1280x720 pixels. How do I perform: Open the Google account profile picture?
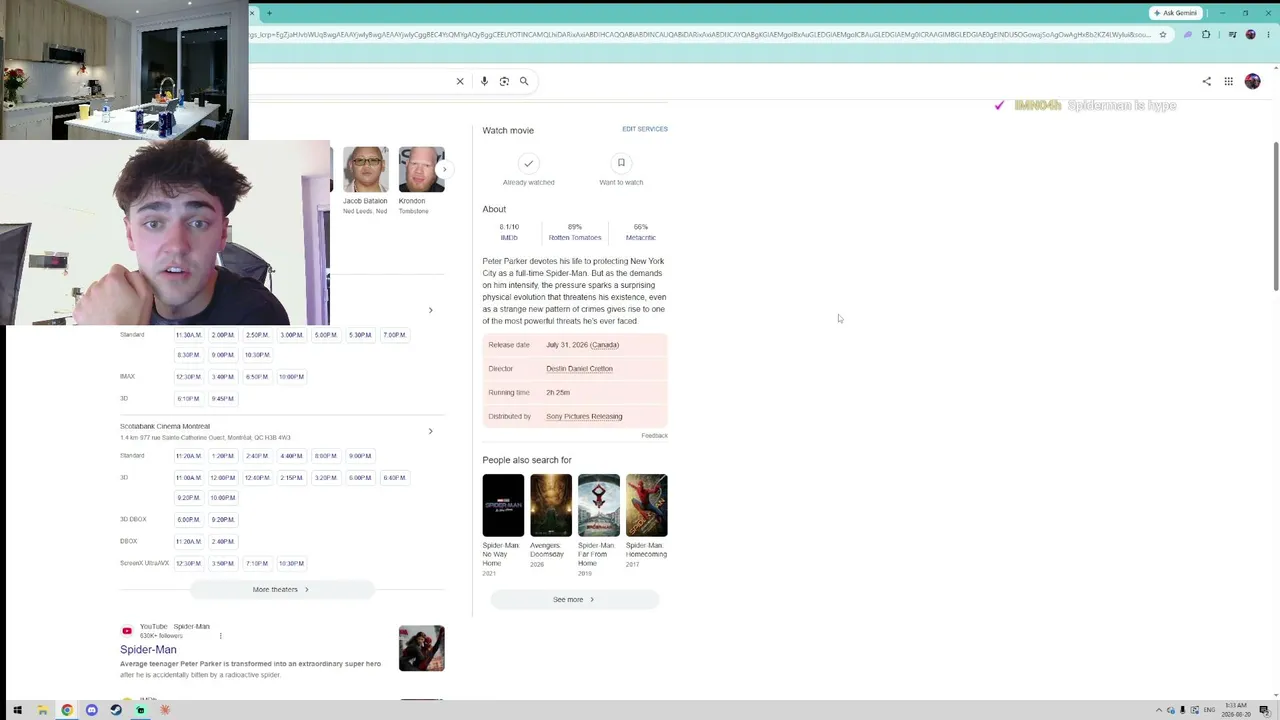(x=1252, y=81)
